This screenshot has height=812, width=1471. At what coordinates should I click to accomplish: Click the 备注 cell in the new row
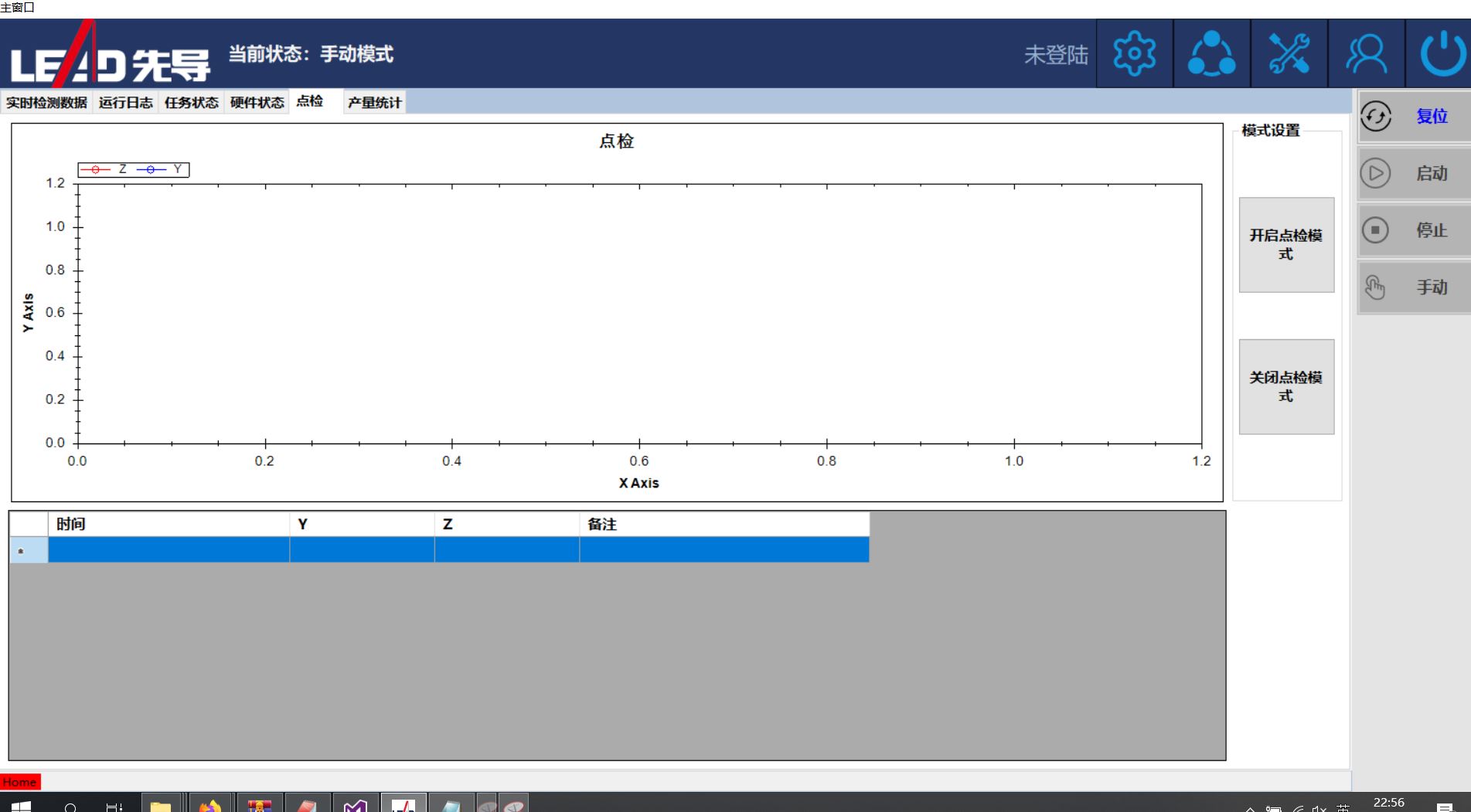(724, 550)
